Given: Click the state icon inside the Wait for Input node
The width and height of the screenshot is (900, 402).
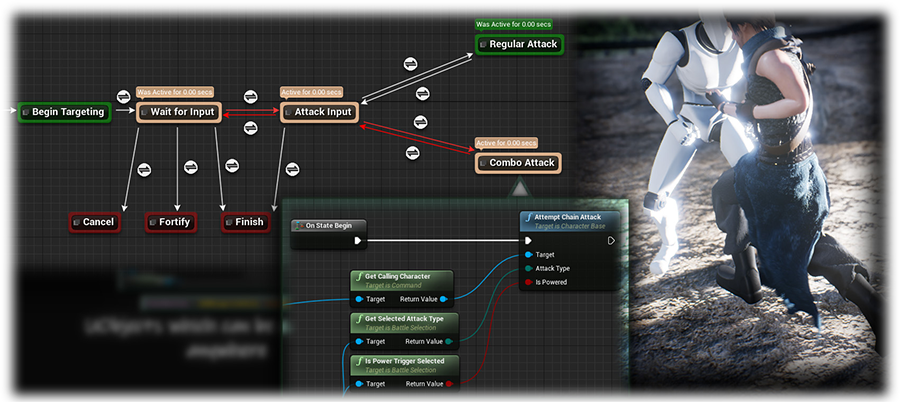Looking at the screenshot, I should (x=145, y=112).
